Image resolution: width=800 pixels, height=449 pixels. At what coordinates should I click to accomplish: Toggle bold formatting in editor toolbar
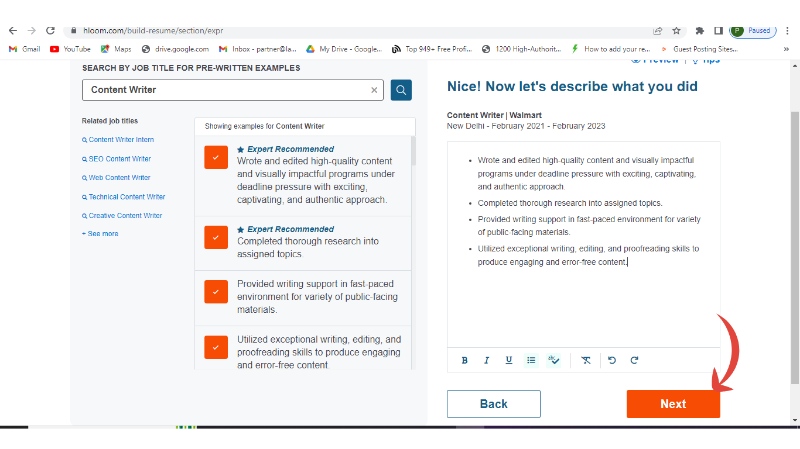coord(464,360)
